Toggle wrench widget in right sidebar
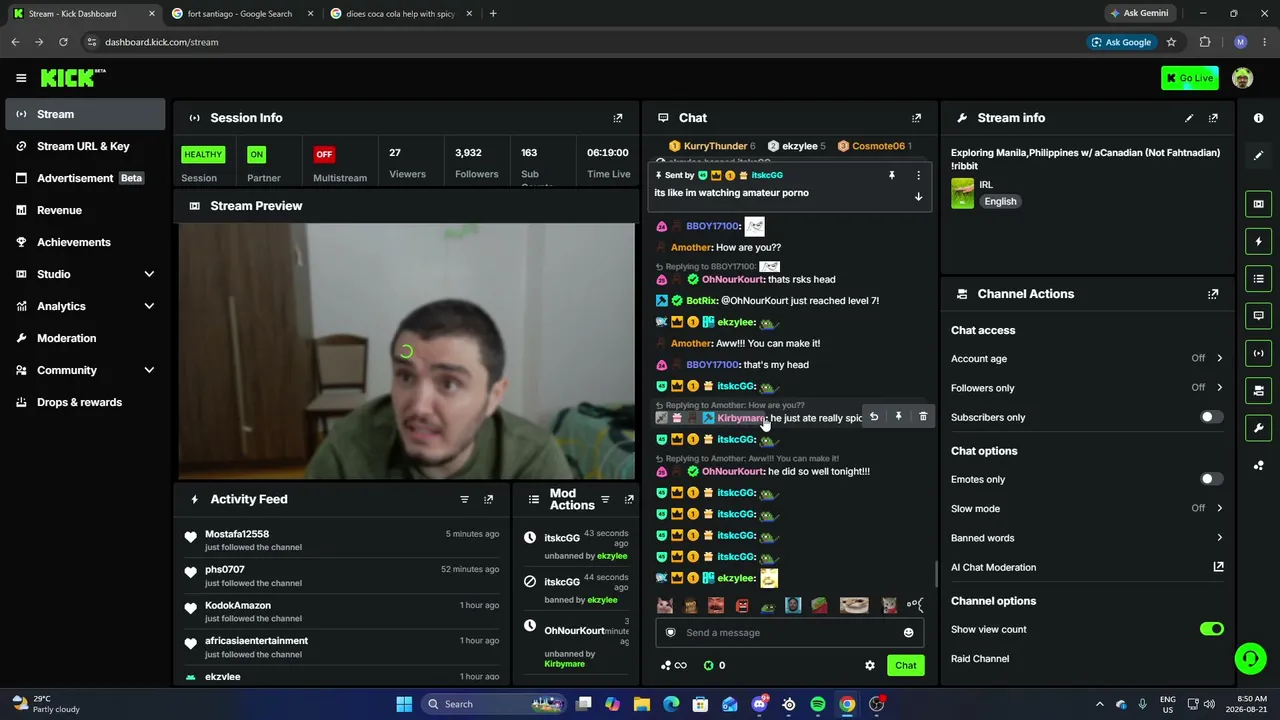This screenshot has height=720, width=1280. (1258, 428)
